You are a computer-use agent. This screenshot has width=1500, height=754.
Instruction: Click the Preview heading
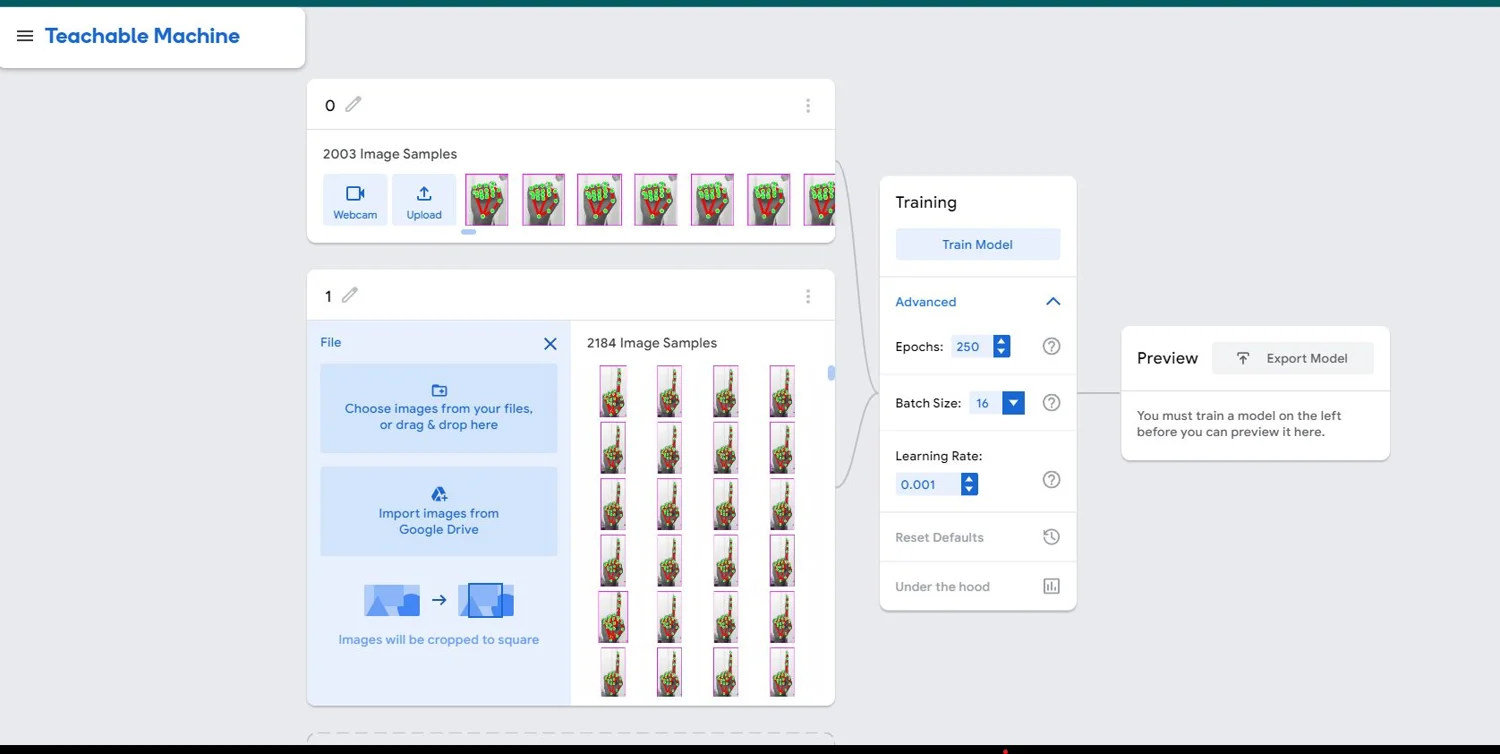(1167, 358)
